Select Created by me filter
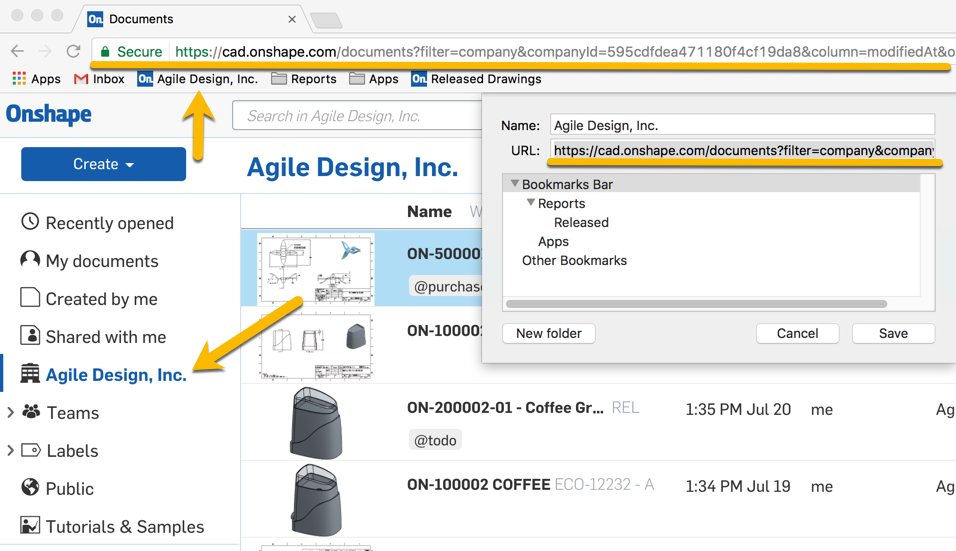 tap(89, 299)
